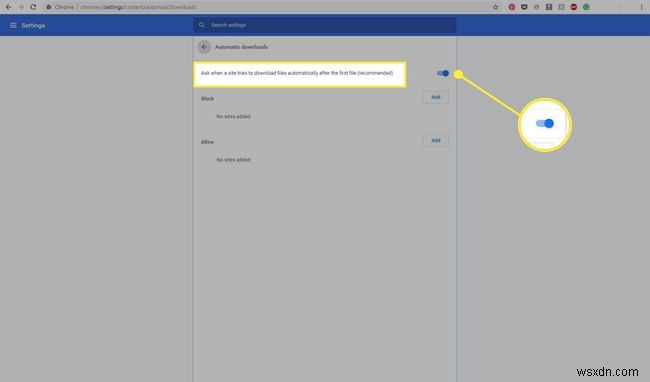Click the Settings title text
The image size is (650, 382).
33,26
